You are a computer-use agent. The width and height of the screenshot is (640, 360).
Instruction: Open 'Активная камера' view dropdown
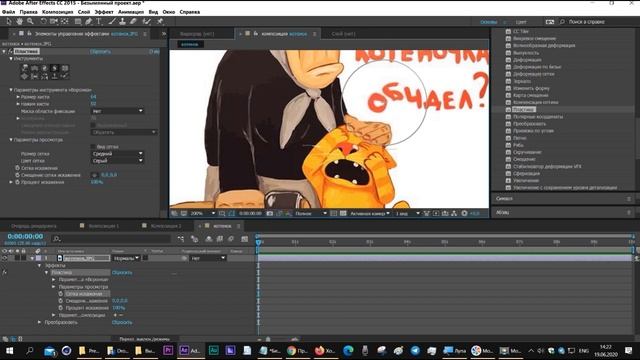(370, 213)
